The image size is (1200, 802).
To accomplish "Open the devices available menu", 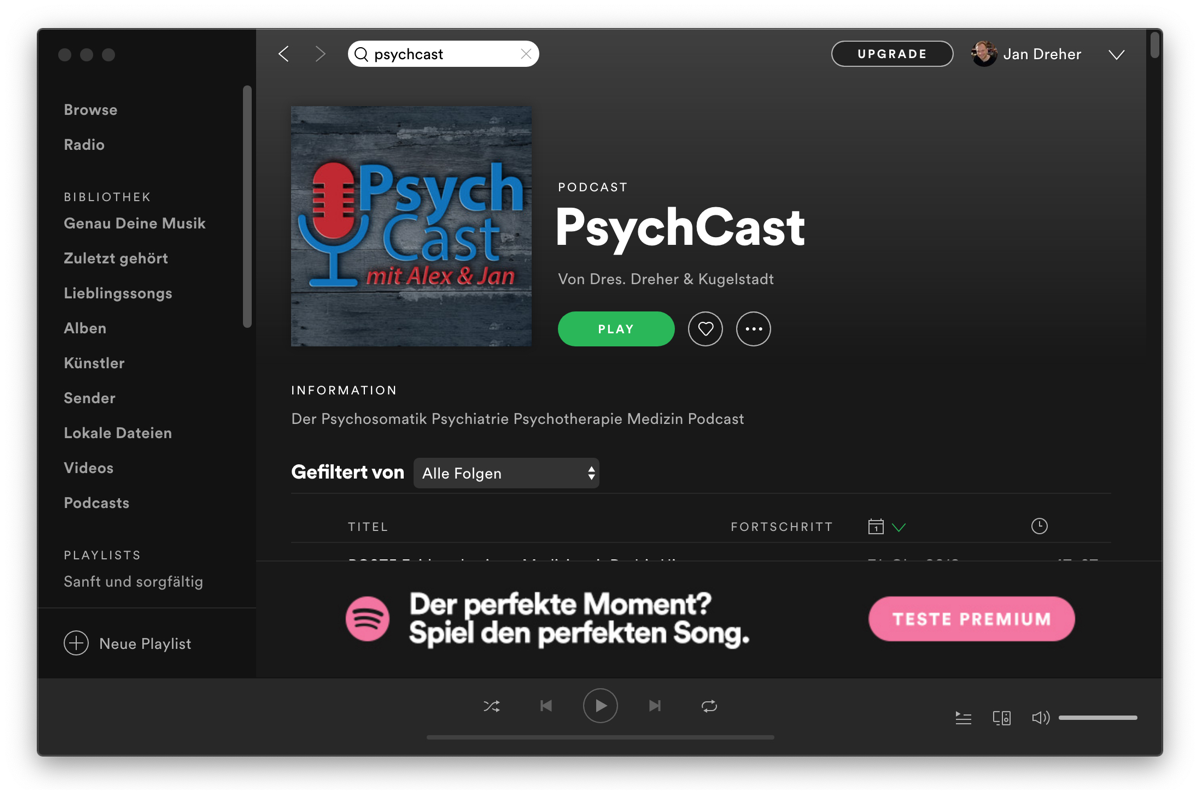I will pos(1001,717).
